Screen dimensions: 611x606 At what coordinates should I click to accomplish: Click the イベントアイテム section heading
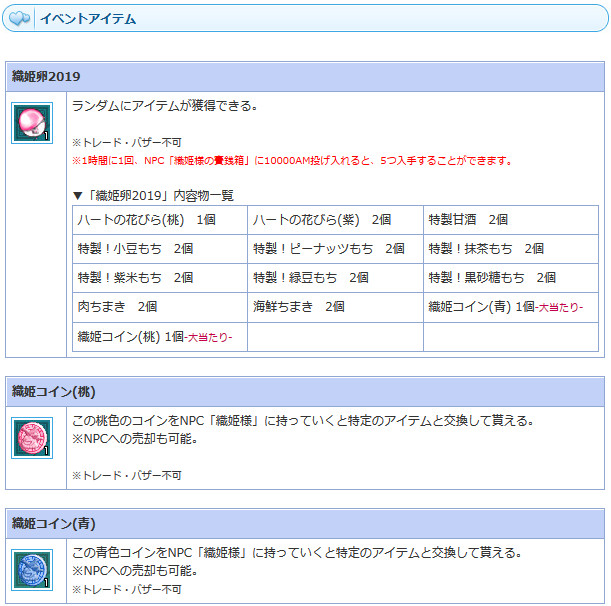point(88,19)
